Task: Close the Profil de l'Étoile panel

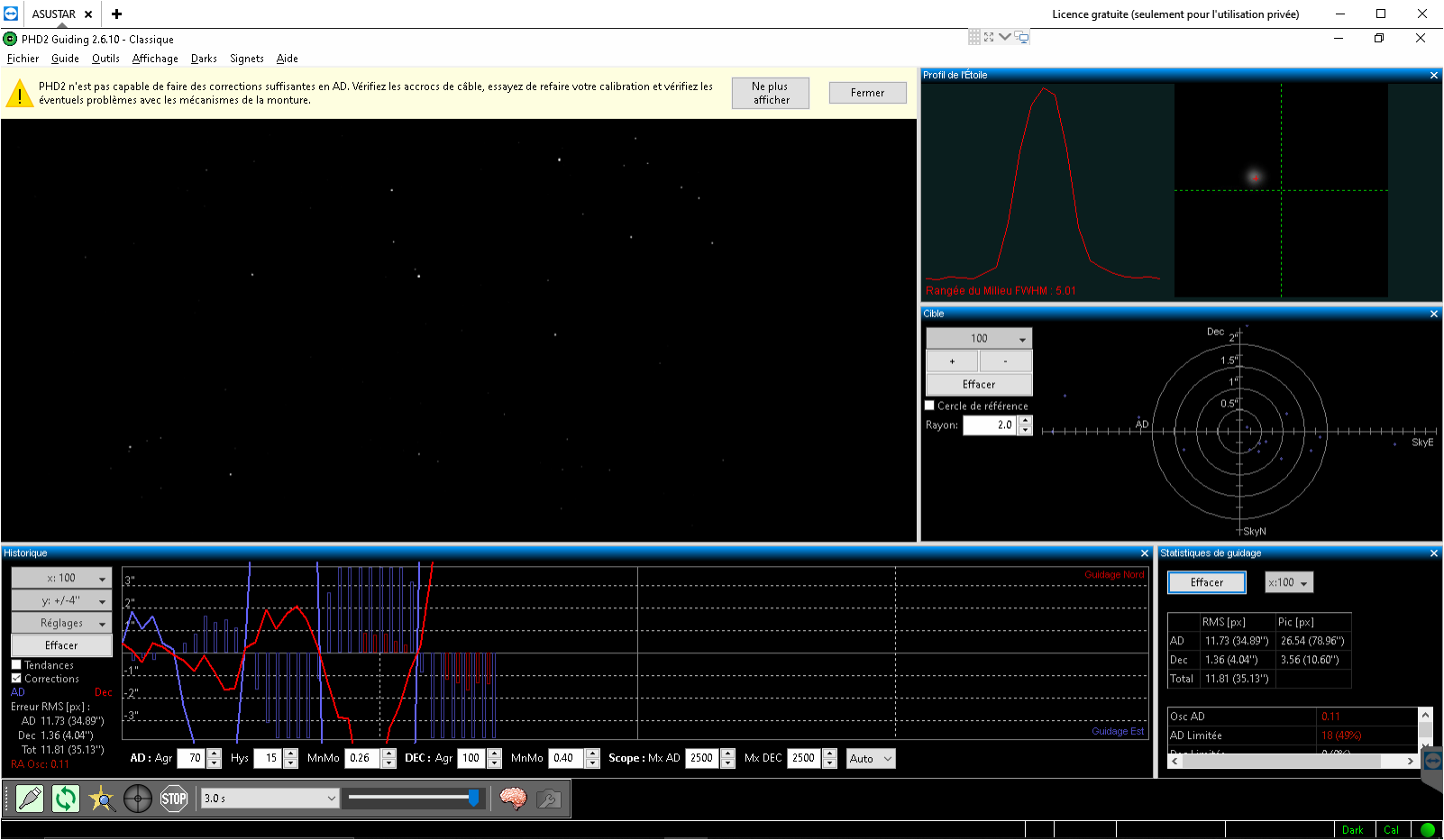Action: (x=1434, y=76)
